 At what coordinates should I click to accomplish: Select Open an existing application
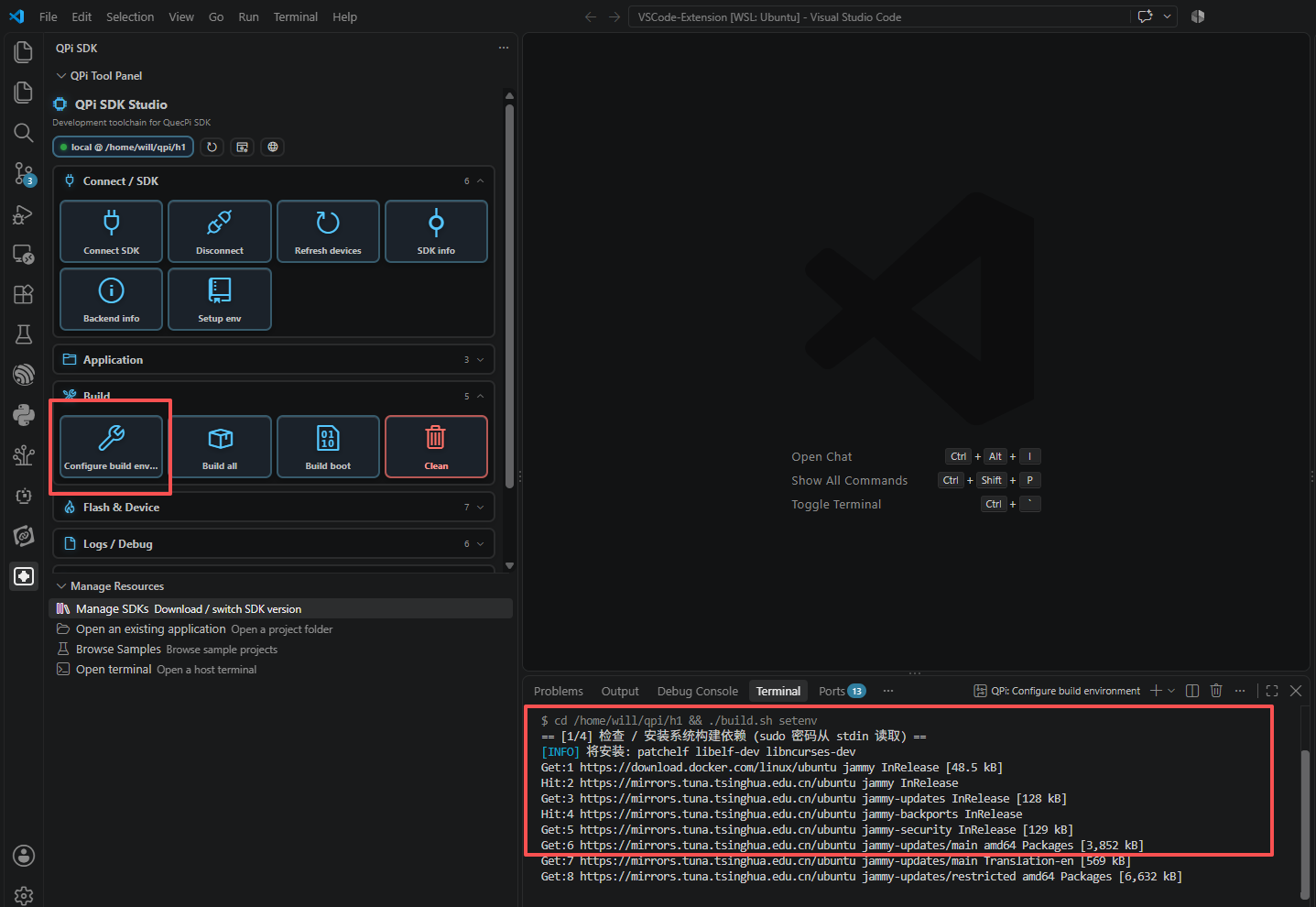click(280, 629)
